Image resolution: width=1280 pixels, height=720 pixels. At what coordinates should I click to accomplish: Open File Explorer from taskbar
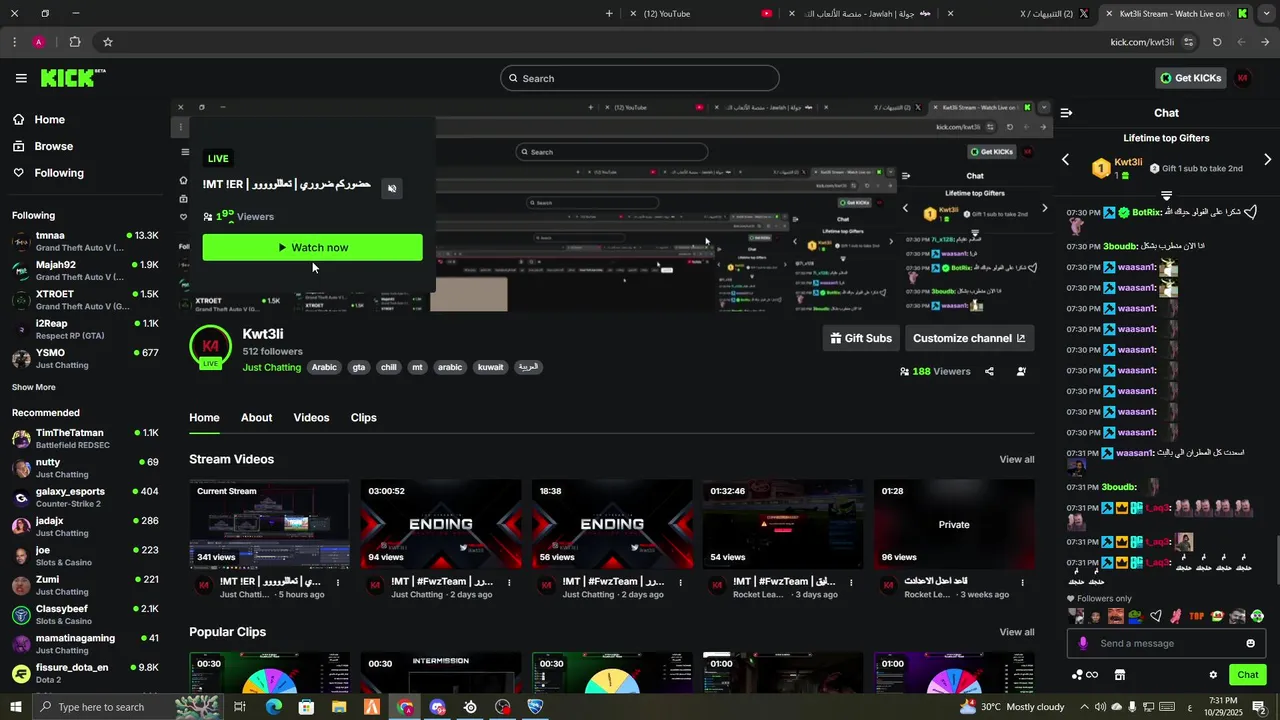tap(339, 707)
